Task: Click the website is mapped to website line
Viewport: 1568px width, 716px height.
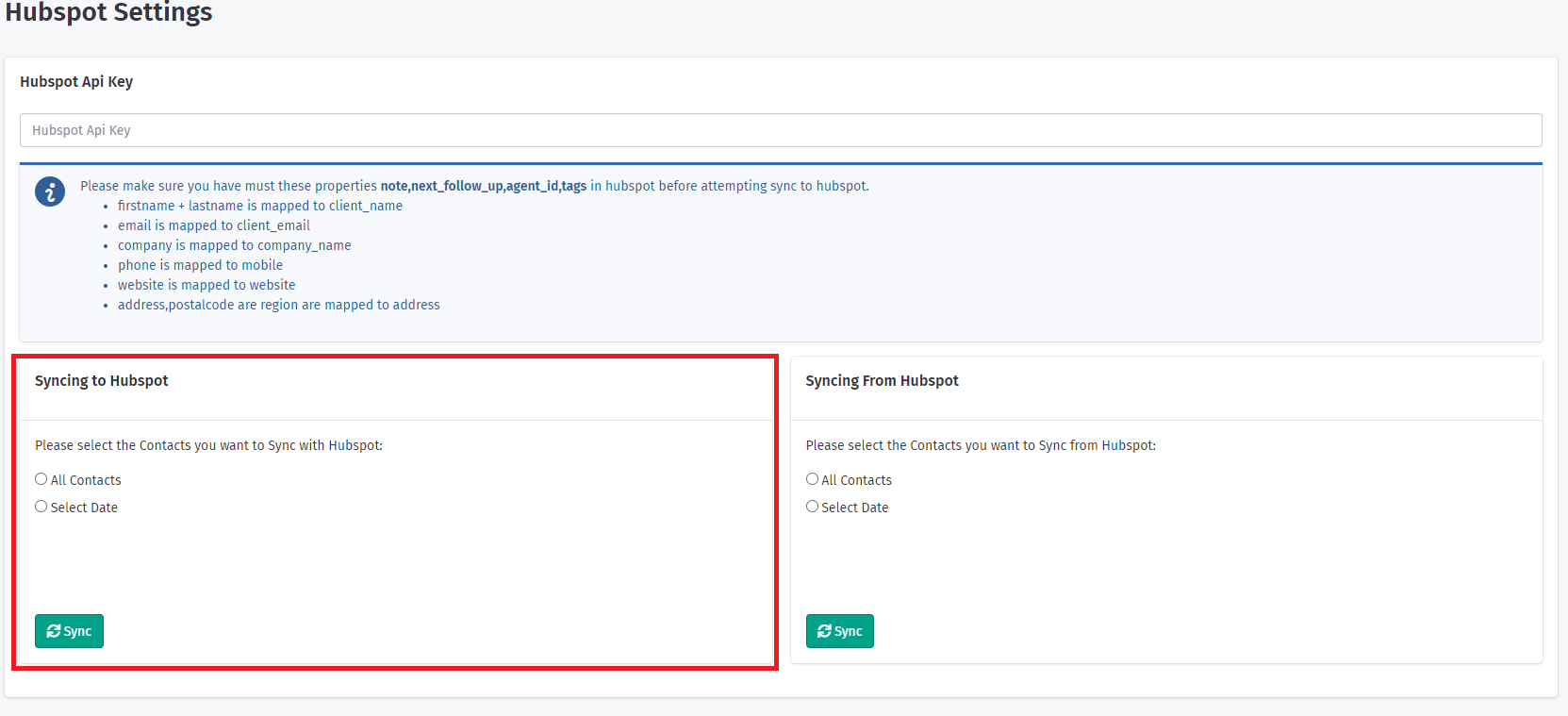Action: coord(206,285)
